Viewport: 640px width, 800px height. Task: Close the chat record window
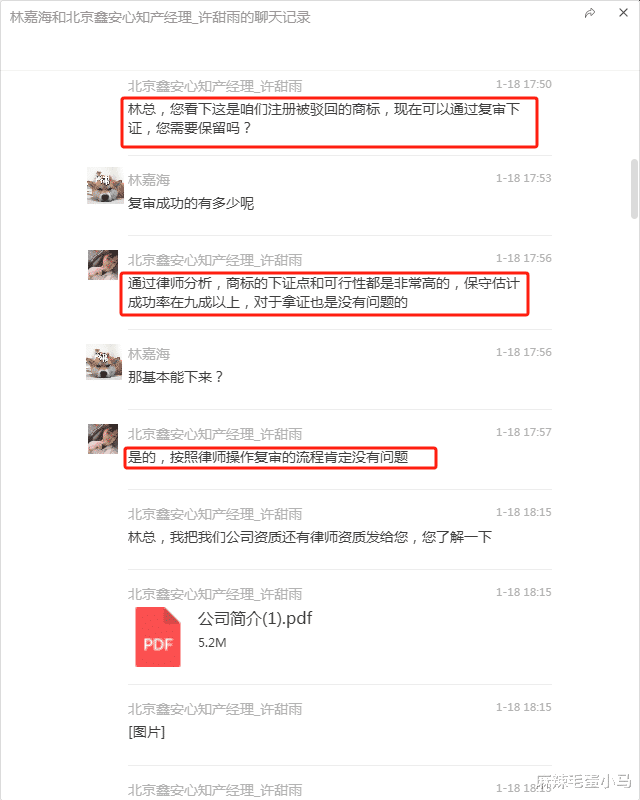click(623, 13)
